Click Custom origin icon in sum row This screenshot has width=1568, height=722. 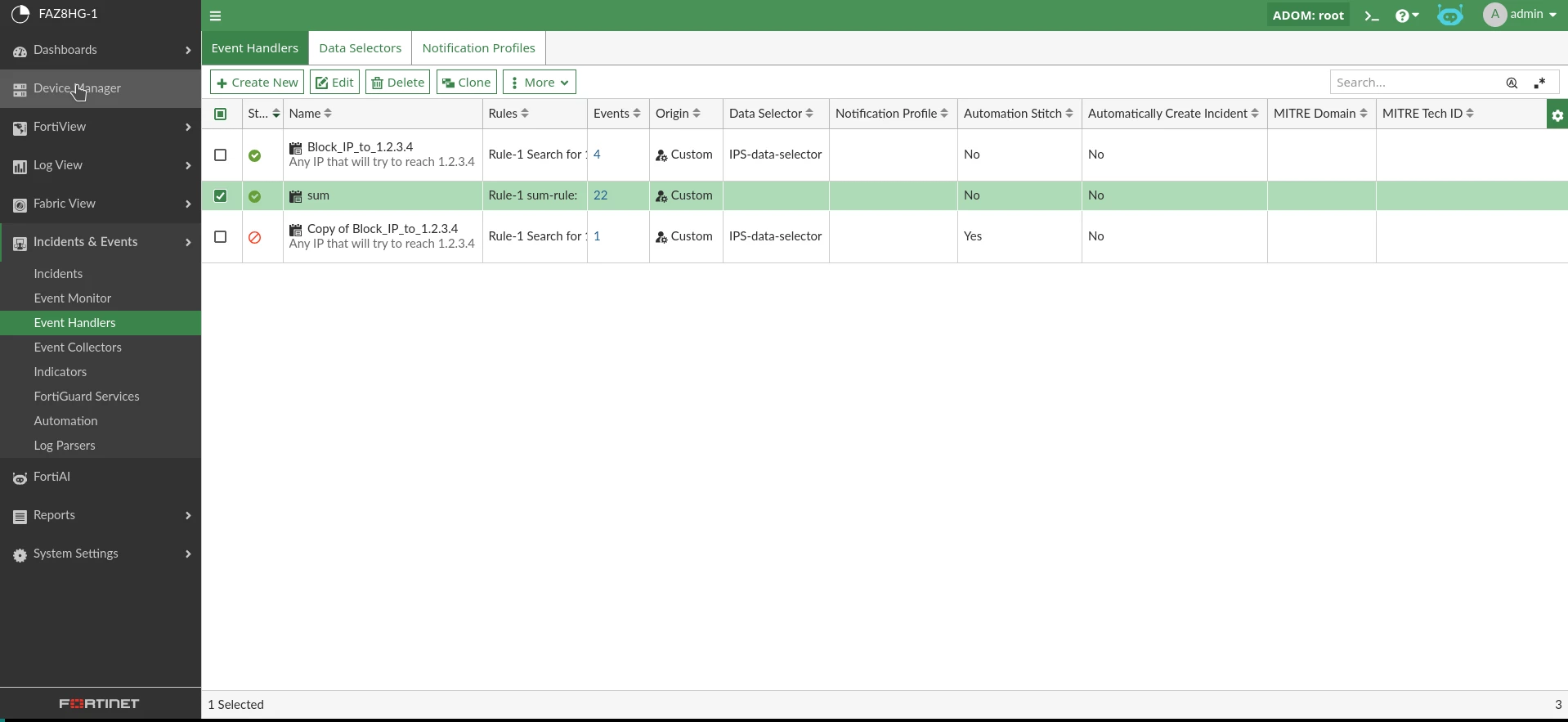point(661,196)
